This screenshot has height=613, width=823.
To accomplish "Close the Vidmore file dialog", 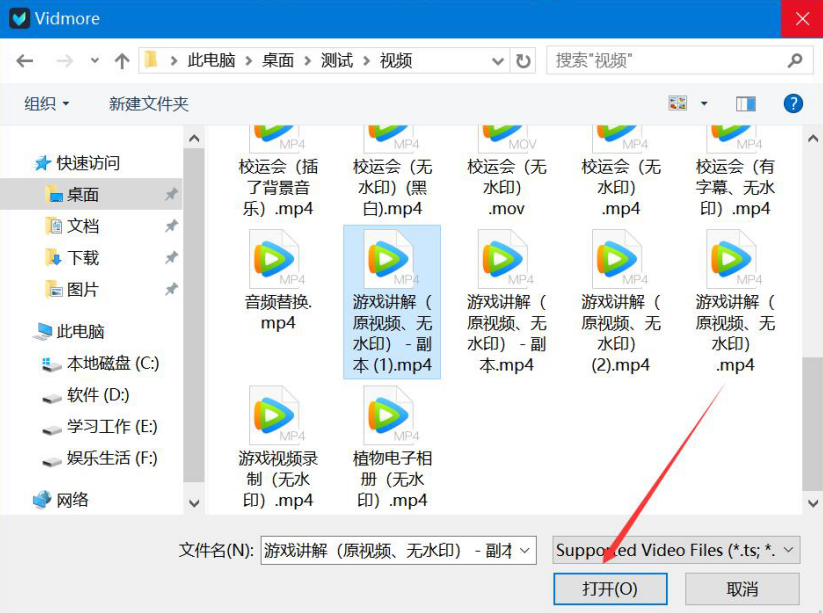I will [802, 19].
